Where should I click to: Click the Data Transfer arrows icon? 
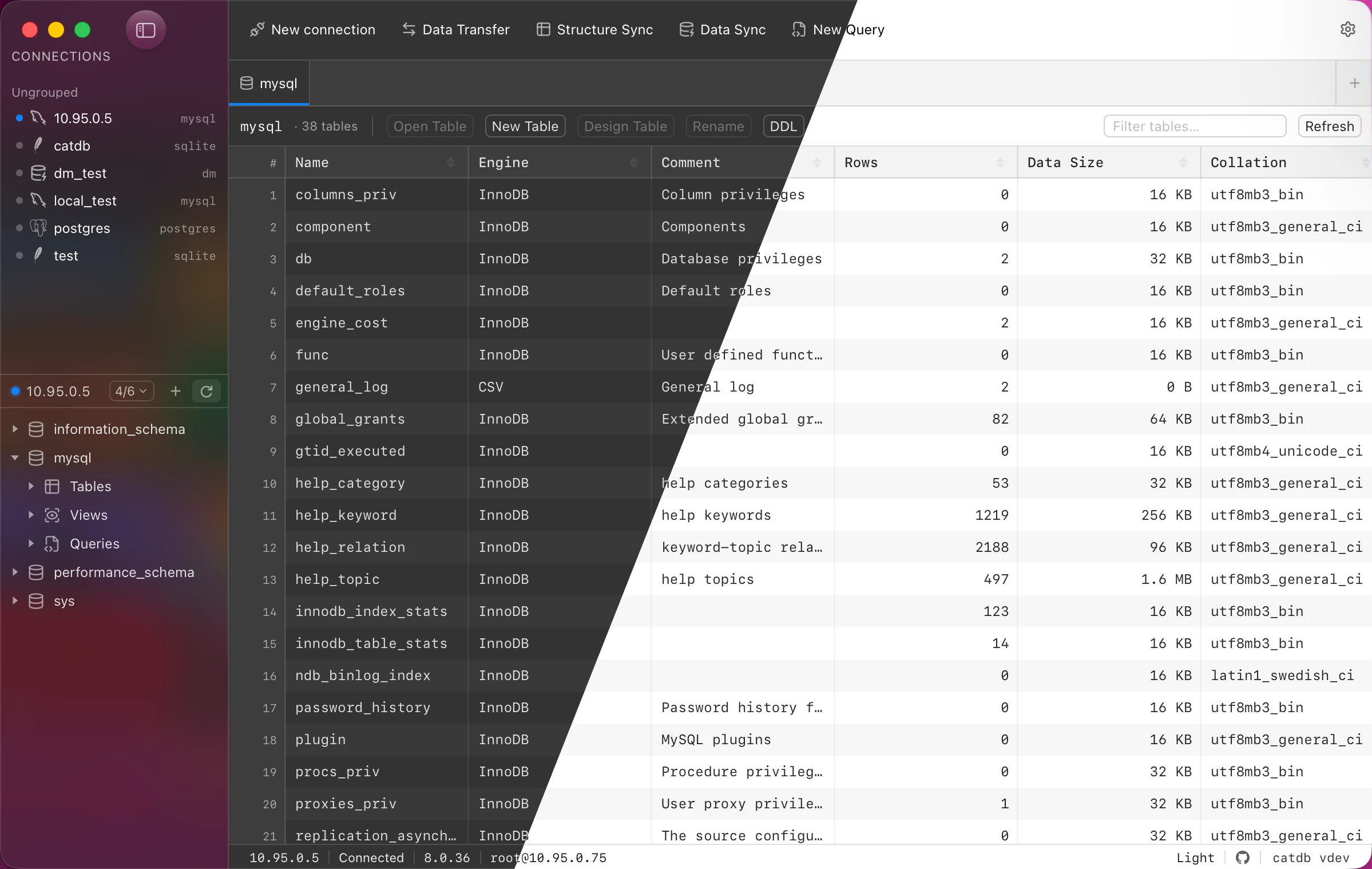pyautogui.click(x=409, y=29)
